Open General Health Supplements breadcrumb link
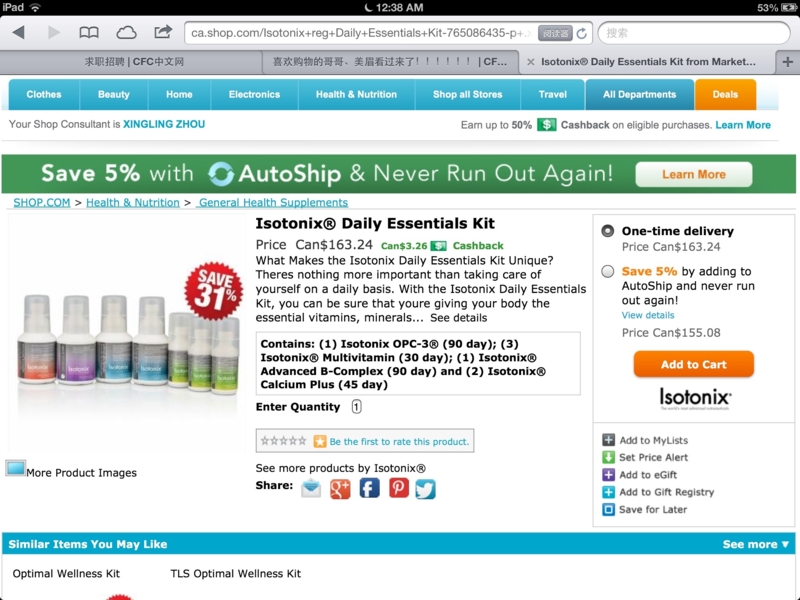 point(273,203)
